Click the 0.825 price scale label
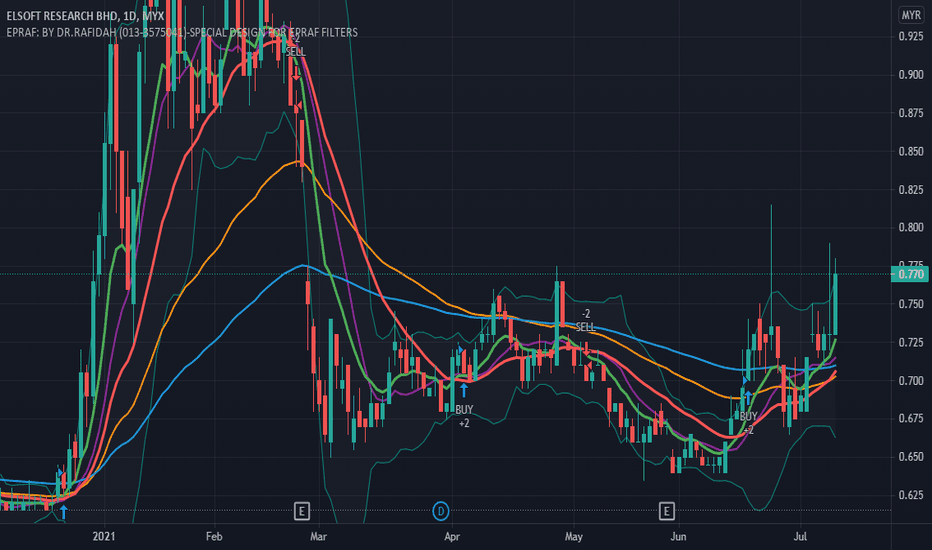 point(911,189)
